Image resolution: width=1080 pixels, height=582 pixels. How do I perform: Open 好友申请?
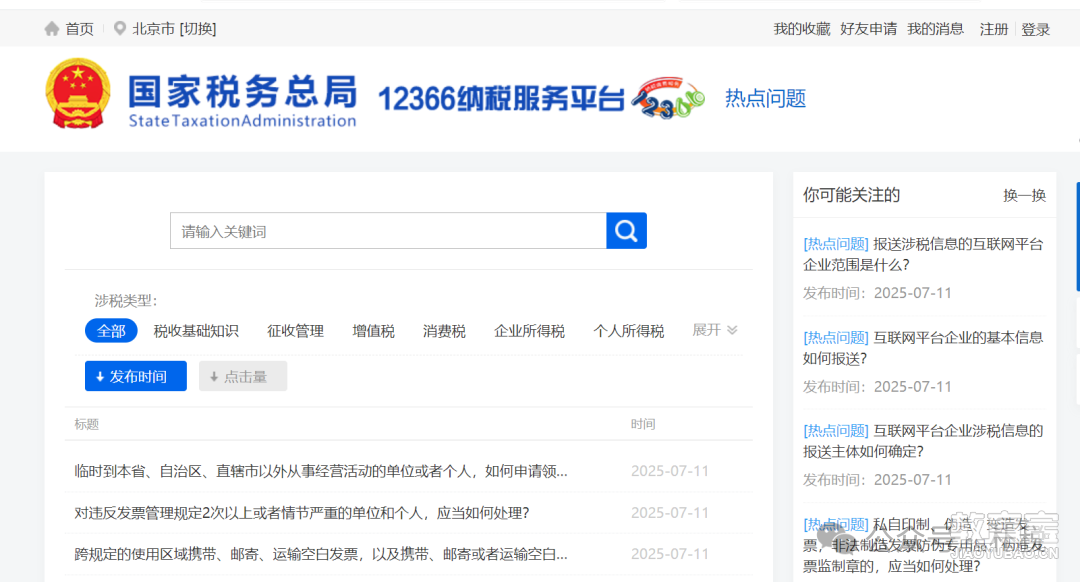pos(869,29)
